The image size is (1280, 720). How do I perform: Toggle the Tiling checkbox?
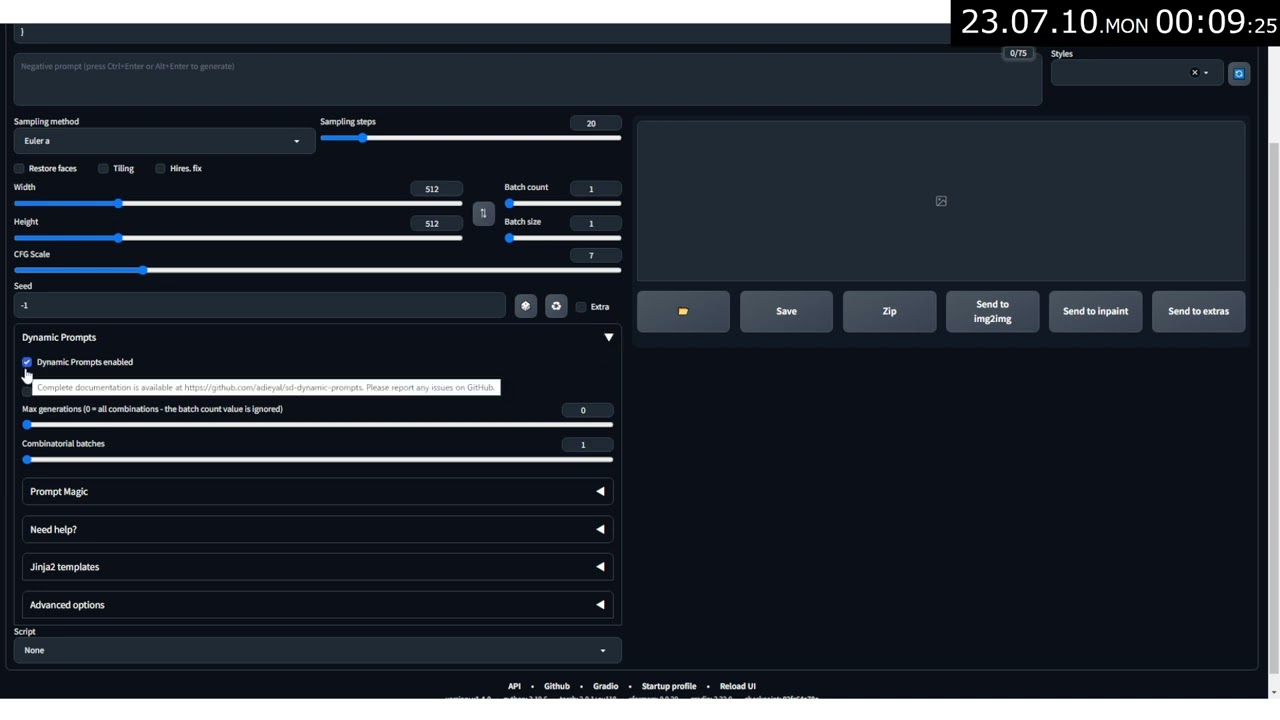tap(103, 168)
